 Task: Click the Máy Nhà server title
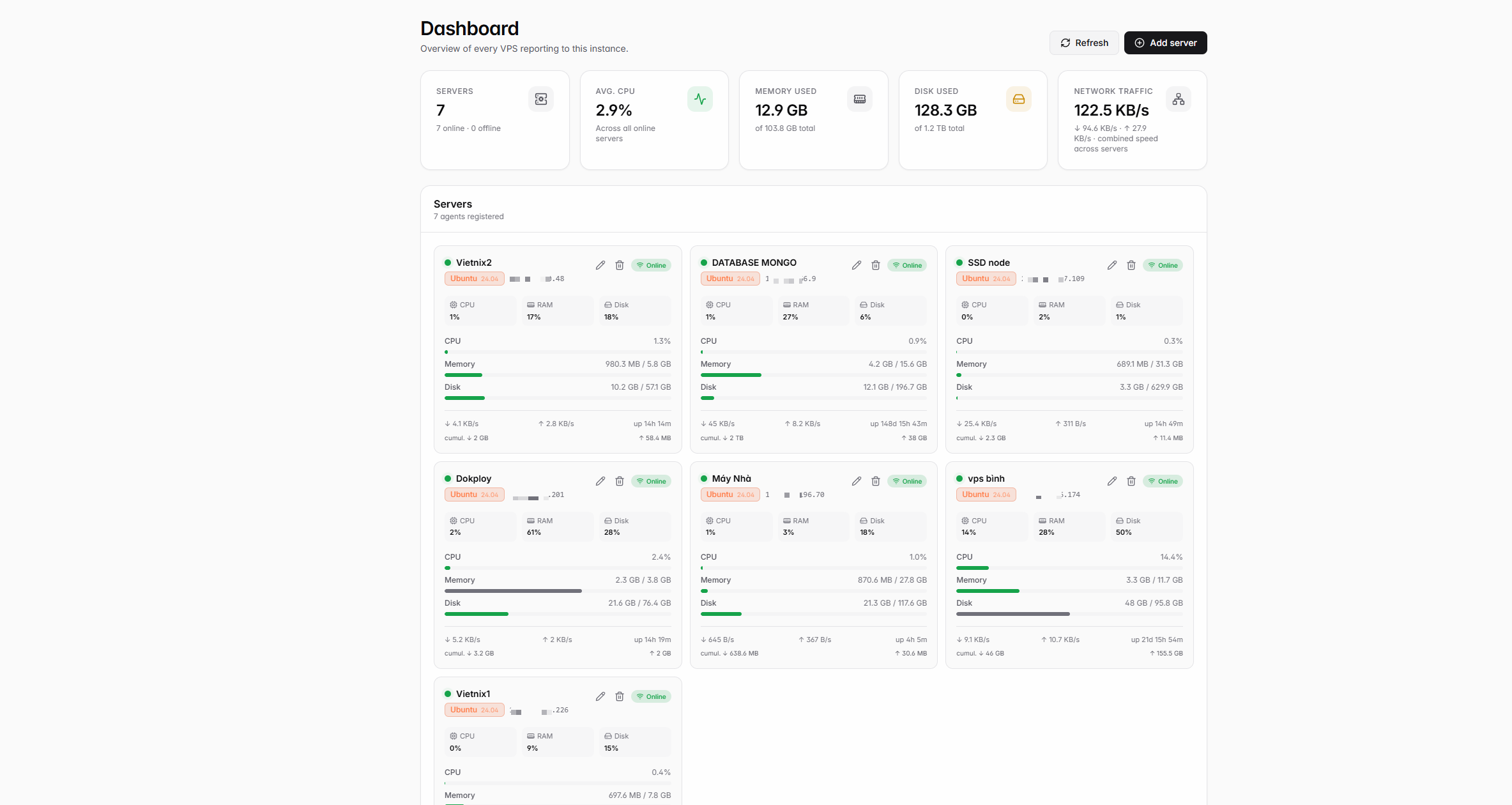pyautogui.click(x=731, y=479)
